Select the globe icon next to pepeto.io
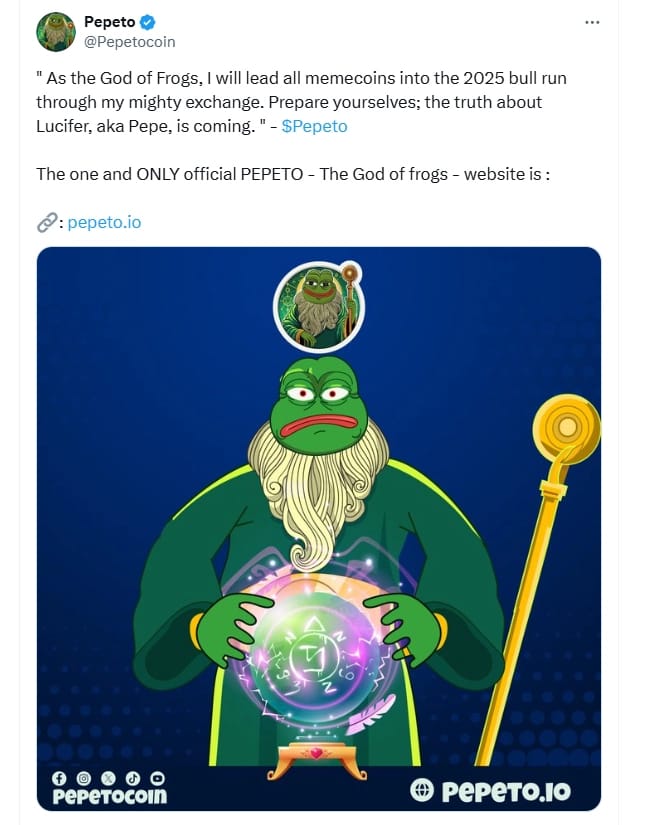The image size is (649, 825). [422, 788]
